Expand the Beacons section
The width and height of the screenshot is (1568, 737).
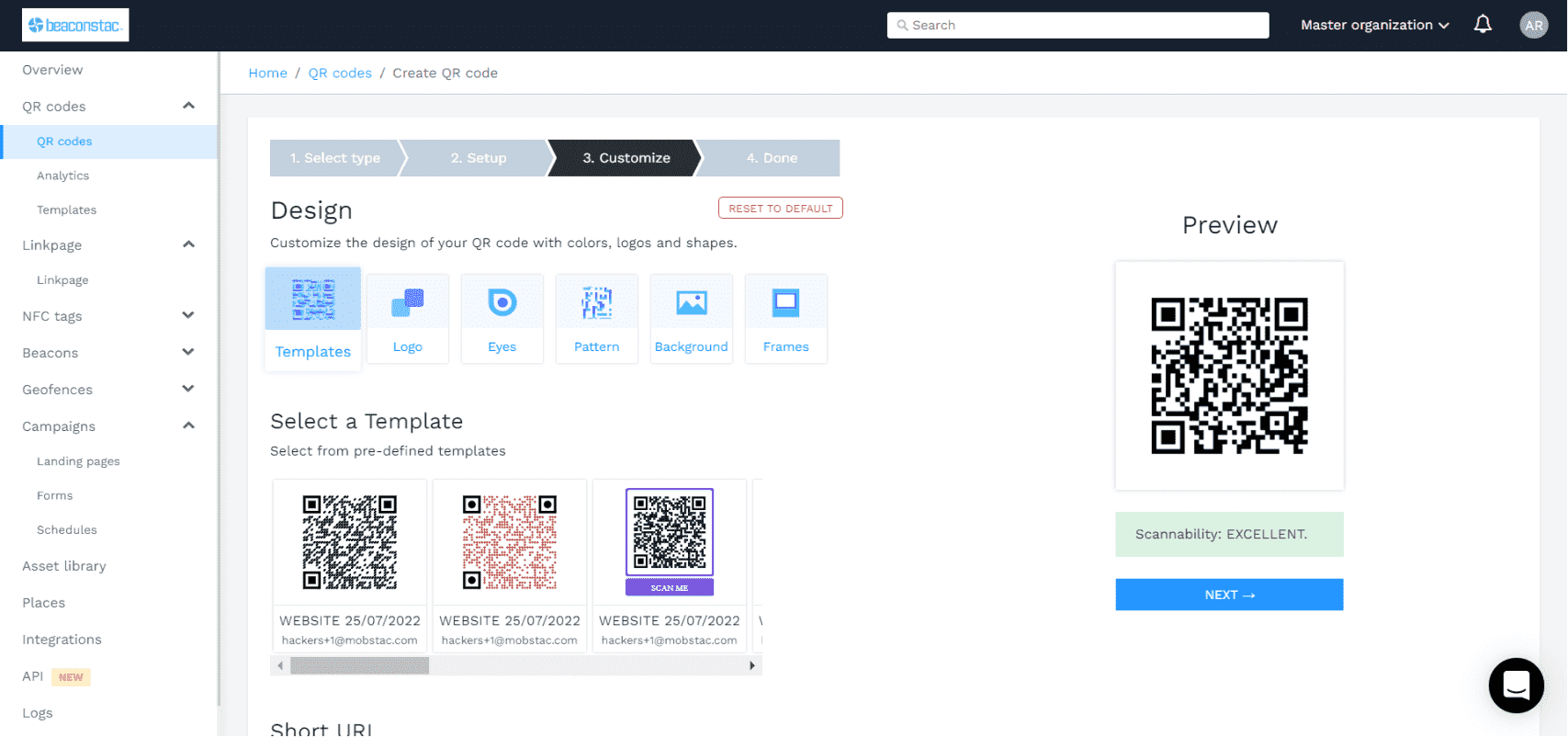point(188,352)
